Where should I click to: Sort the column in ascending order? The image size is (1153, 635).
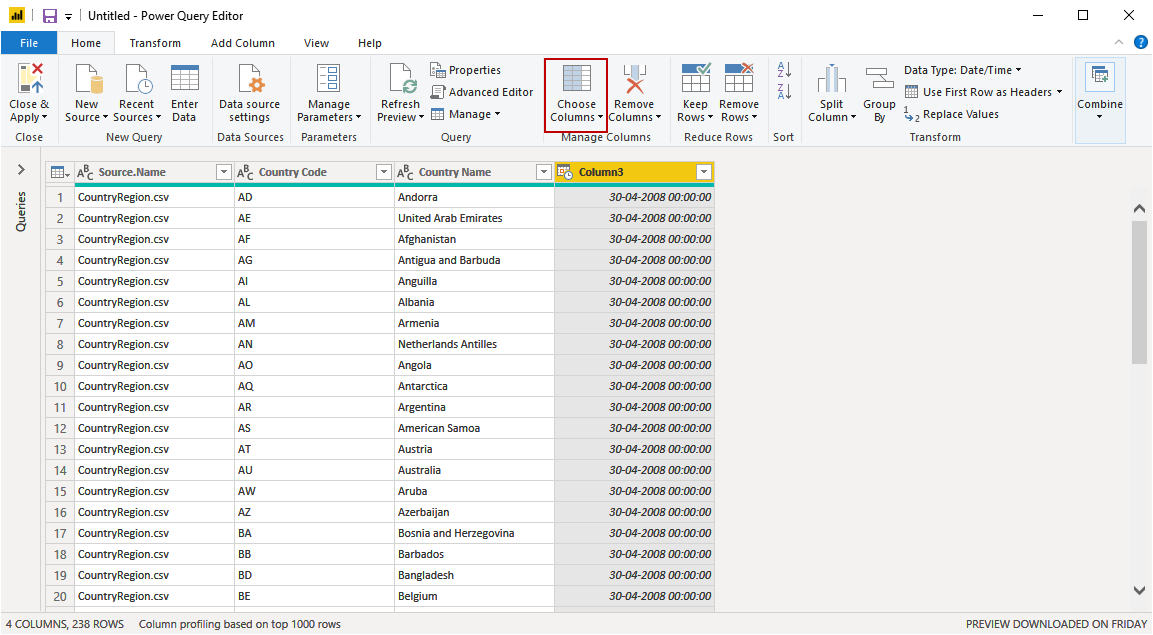coord(784,70)
